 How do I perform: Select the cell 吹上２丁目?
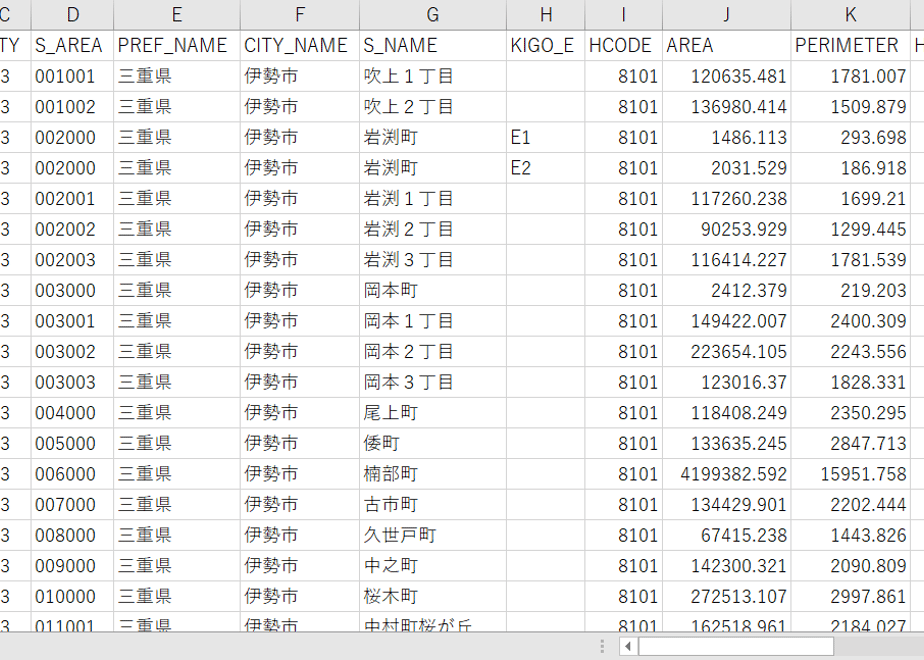click(433, 107)
